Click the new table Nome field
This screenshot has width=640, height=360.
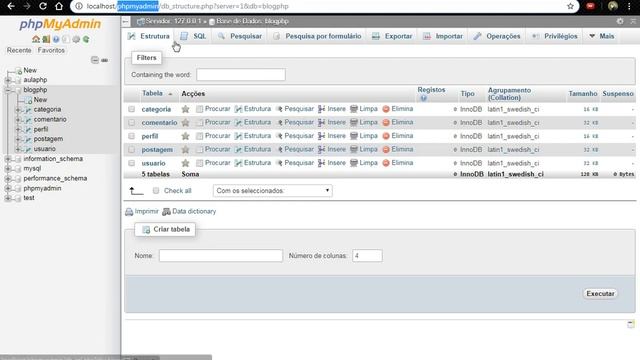[221, 256]
